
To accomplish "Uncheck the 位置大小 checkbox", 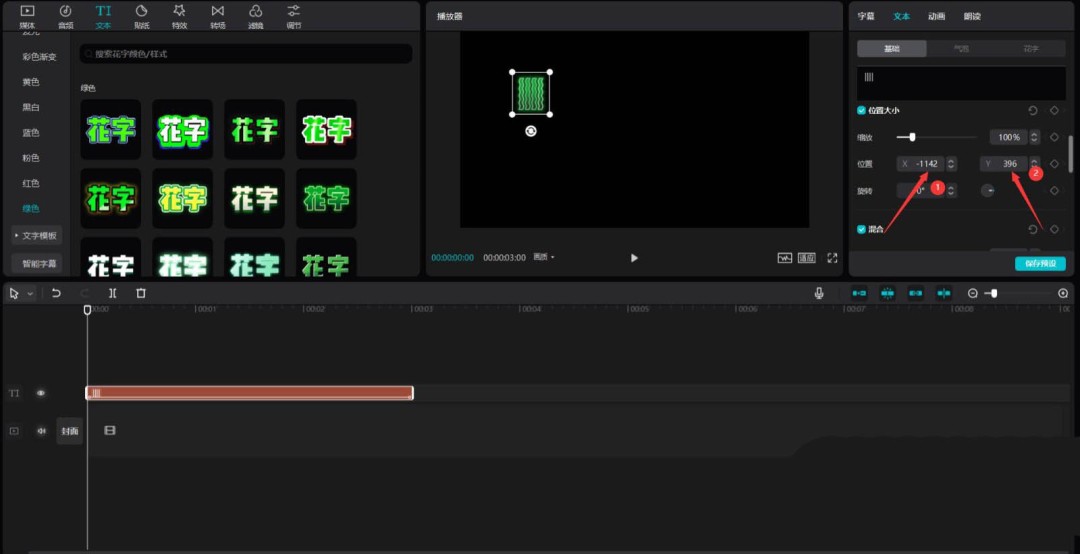I will click(862, 110).
